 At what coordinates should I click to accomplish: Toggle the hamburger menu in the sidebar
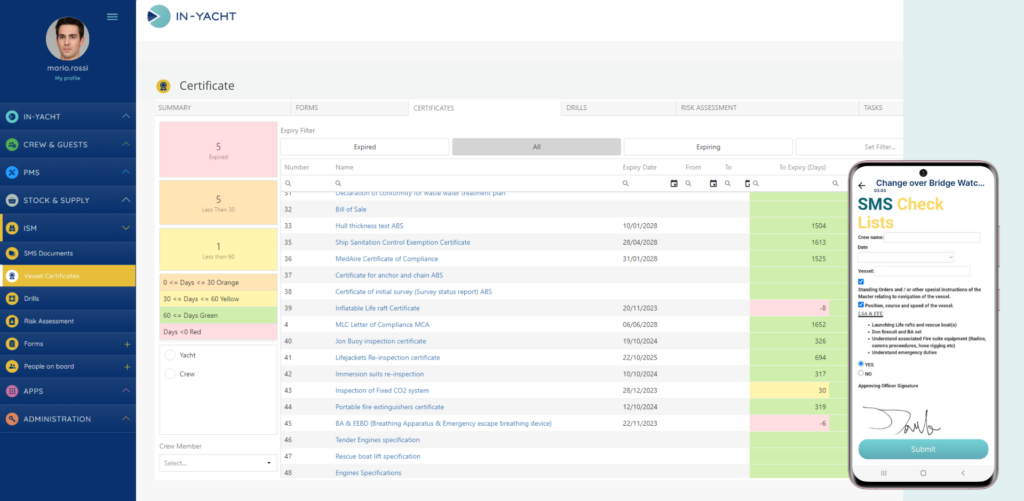pos(112,16)
